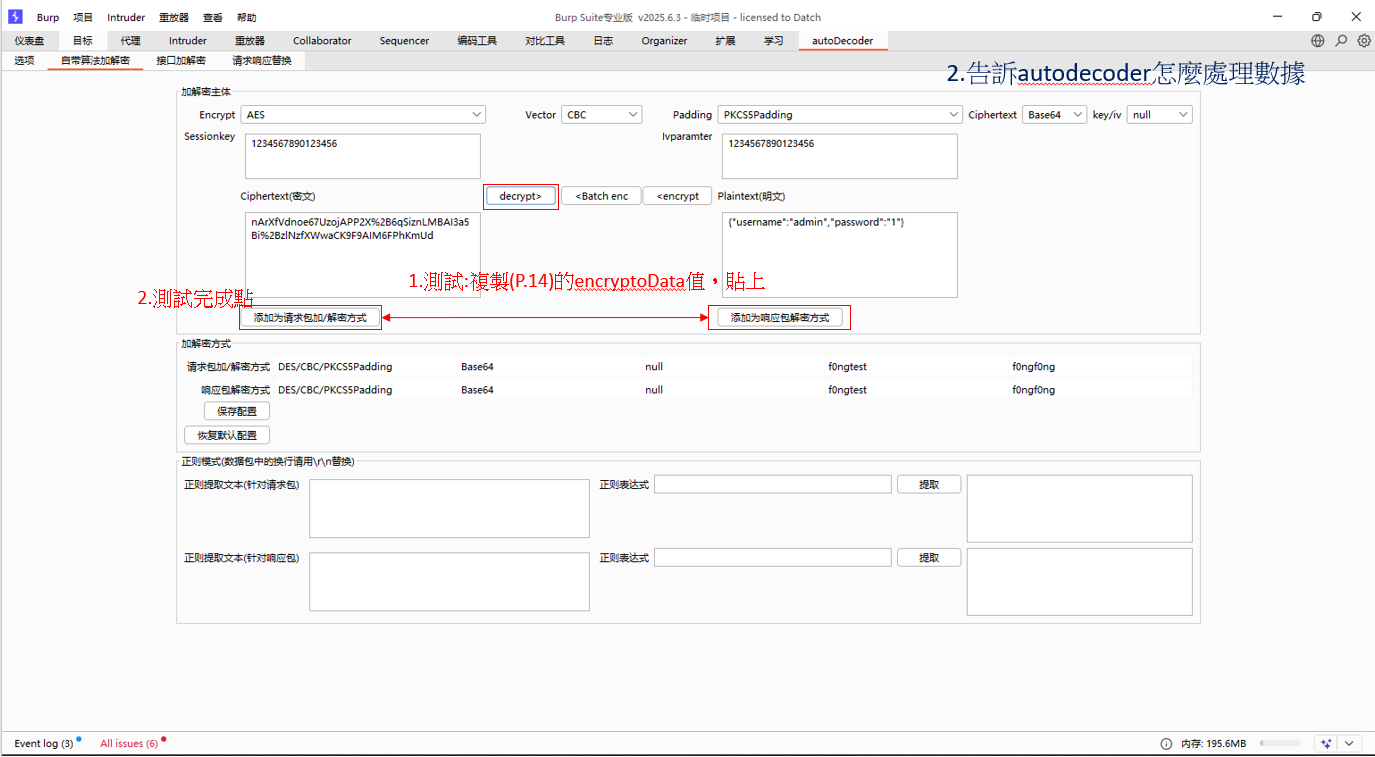1375x757 pixels.
Task: Switch to the 扩展 tab
Action: pyautogui.click(x=725, y=41)
